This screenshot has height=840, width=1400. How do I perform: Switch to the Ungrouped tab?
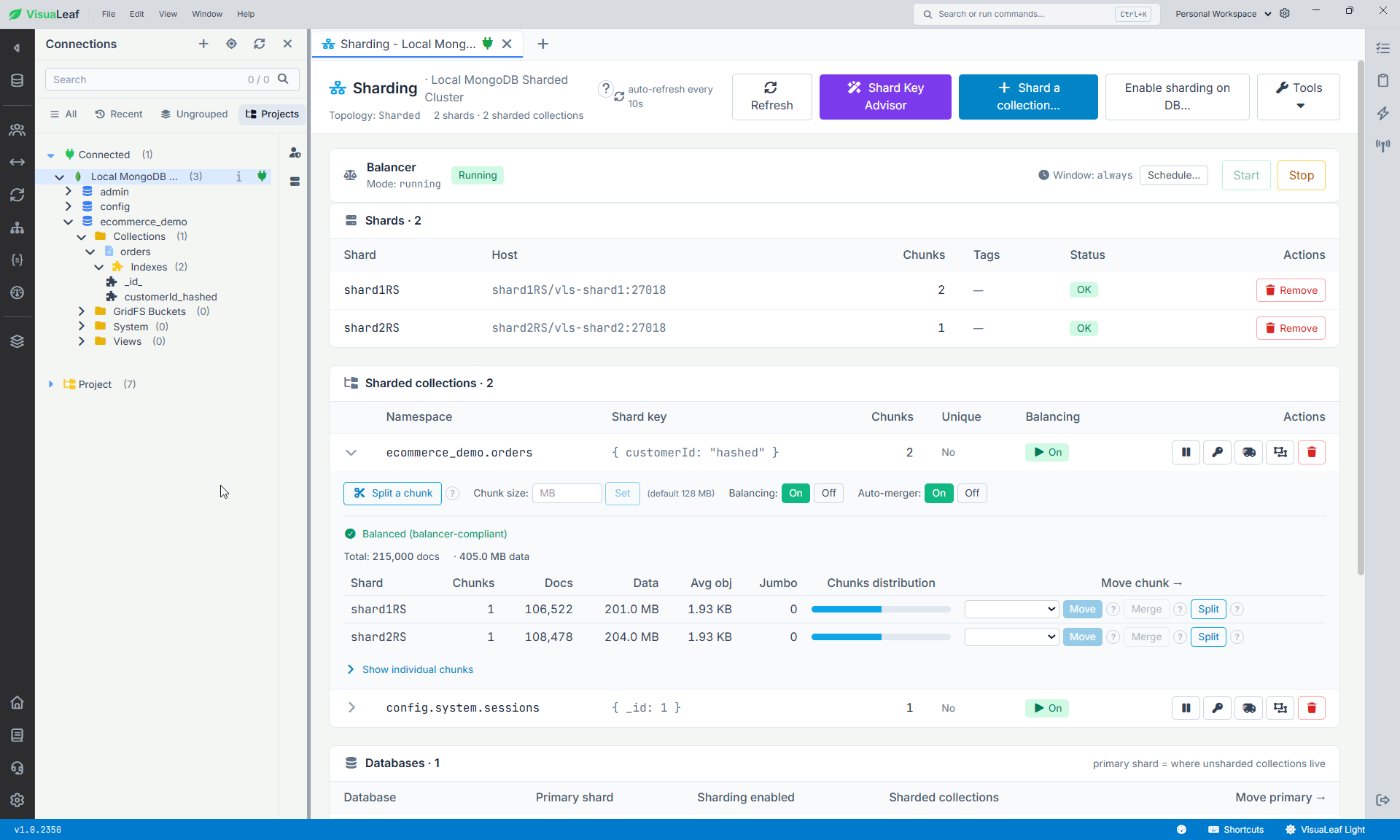point(194,114)
